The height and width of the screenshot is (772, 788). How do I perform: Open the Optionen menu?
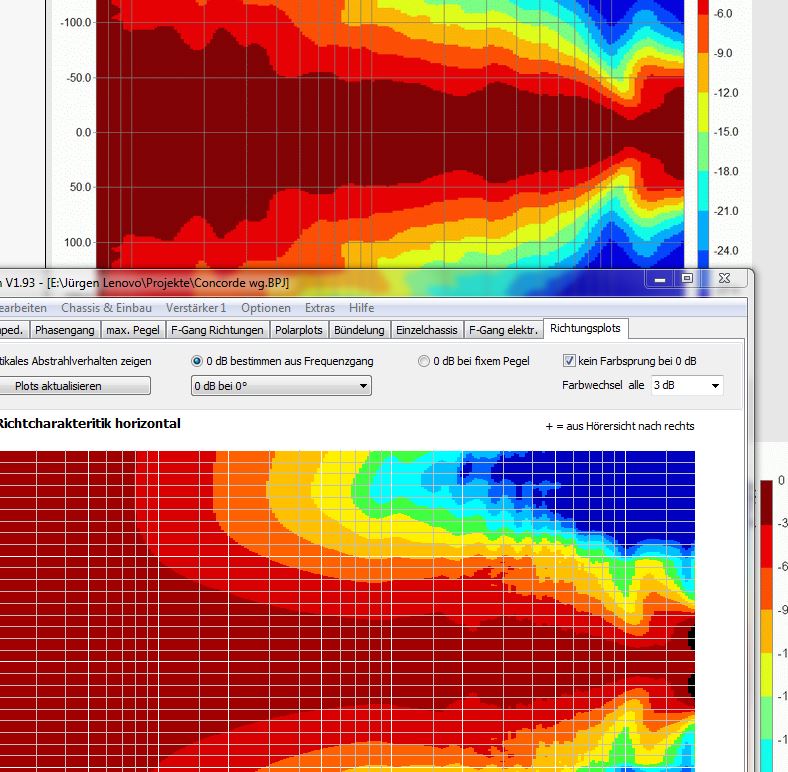266,308
